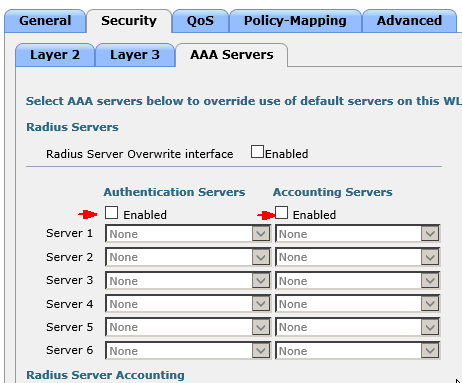The image size is (462, 383).
Task: Open Server 5 authentication dropdown
Action: pos(188,327)
